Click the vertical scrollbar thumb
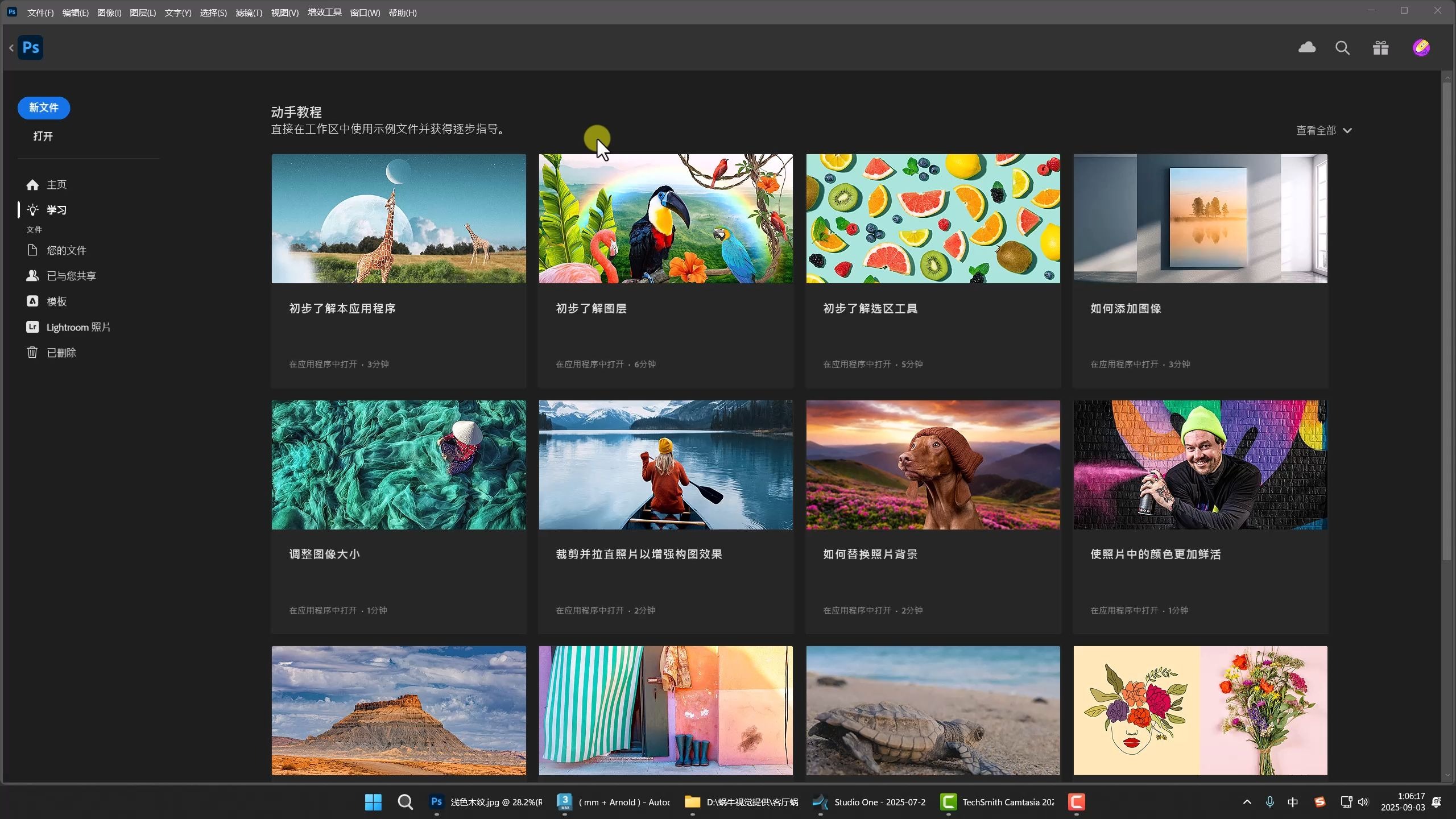Screen dimensions: 1456x819 (x=1447, y=321)
